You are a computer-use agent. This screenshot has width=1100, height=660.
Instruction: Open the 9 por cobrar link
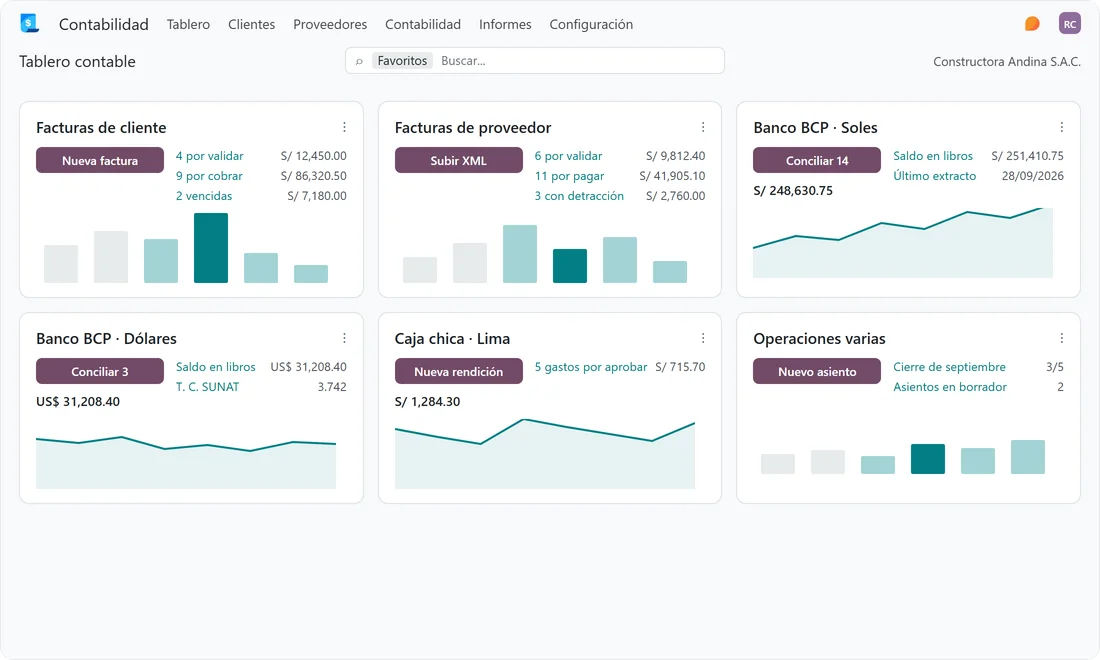209,175
